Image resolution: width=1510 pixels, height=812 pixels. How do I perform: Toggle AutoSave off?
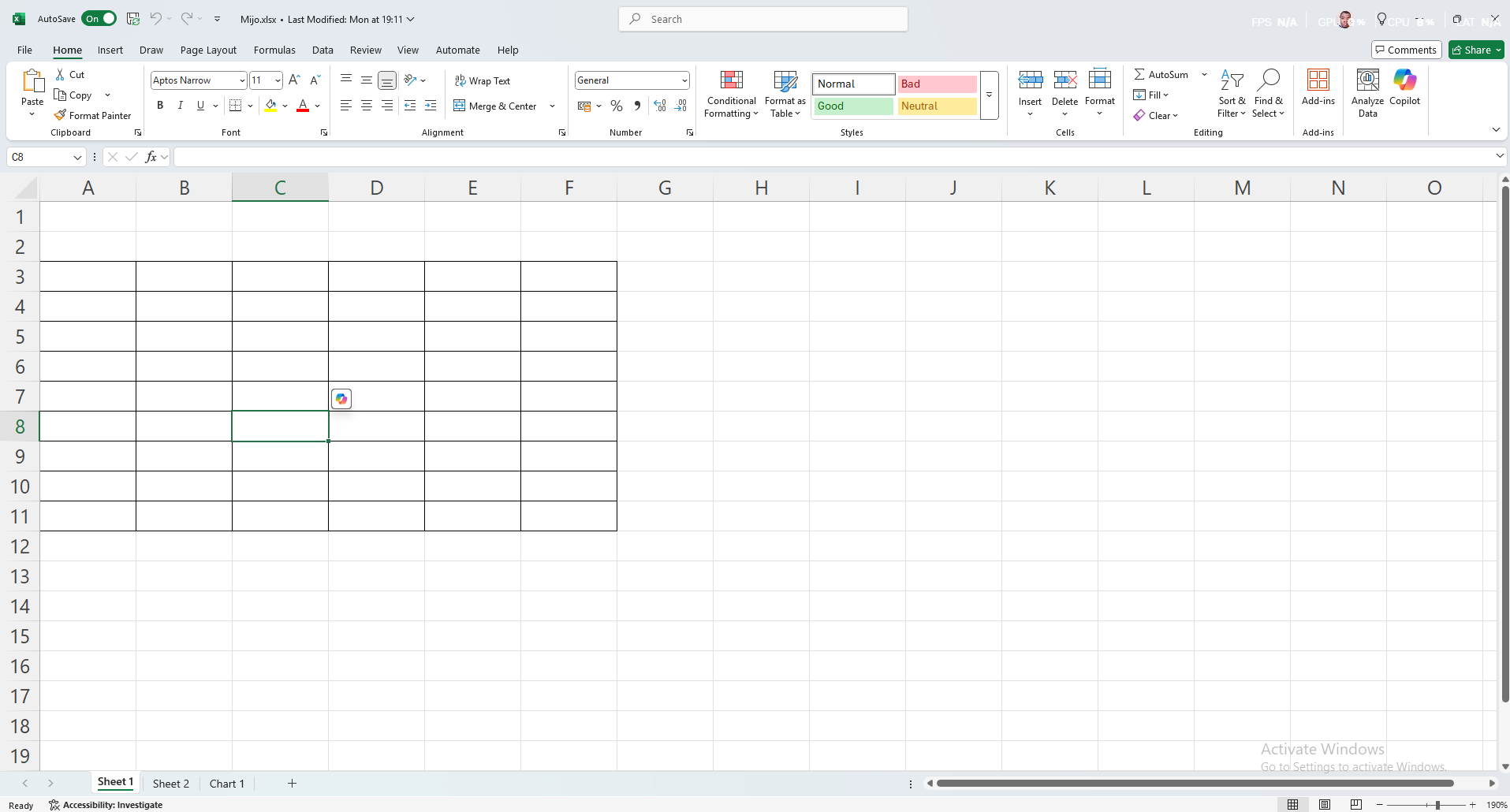[x=99, y=19]
